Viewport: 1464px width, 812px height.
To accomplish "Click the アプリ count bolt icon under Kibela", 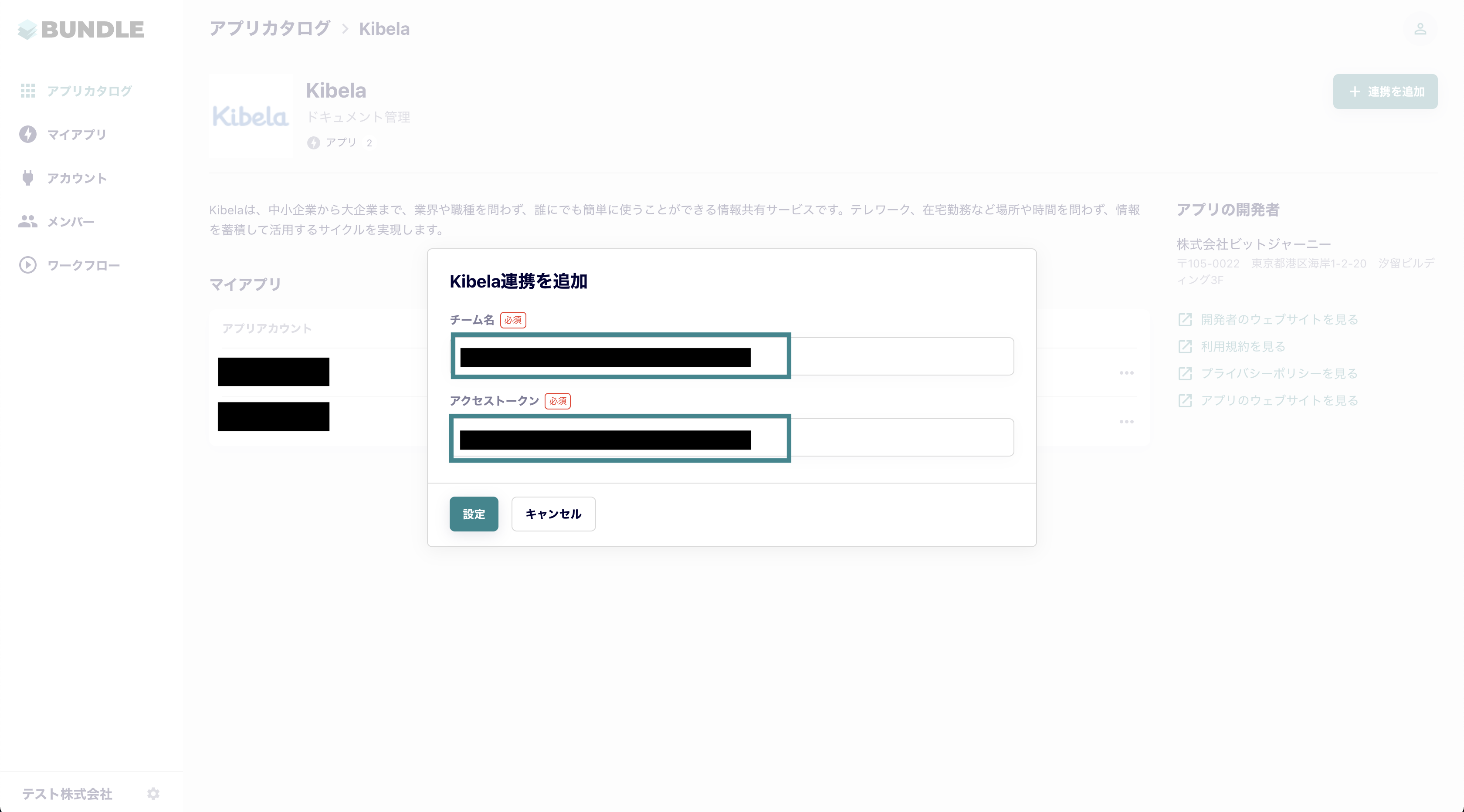I will click(x=314, y=142).
